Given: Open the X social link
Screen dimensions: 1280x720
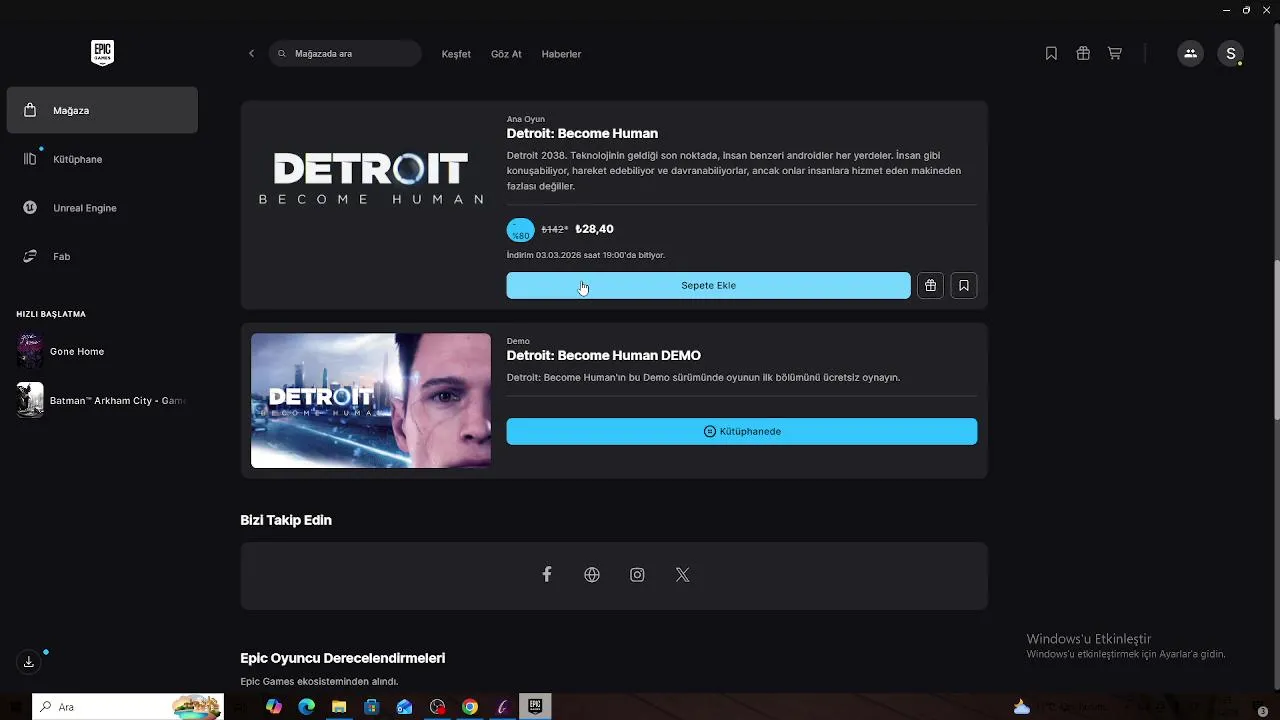Looking at the screenshot, I should point(682,575).
